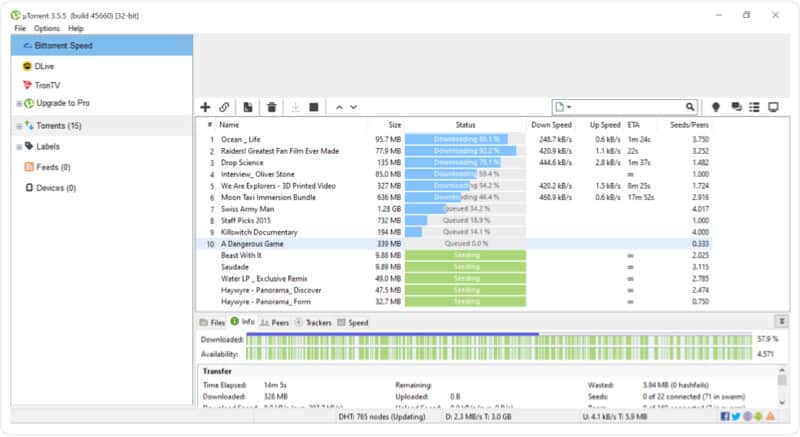Image resolution: width=800 pixels, height=437 pixels.
Task: Click the Create New Torrent document icon
Action: point(248,107)
